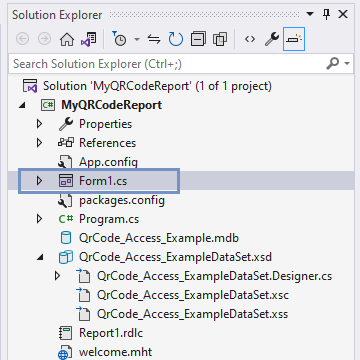The height and width of the screenshot is (360, 360).
Task: Click the Solution Explorer title text
Action: [57, 15]
